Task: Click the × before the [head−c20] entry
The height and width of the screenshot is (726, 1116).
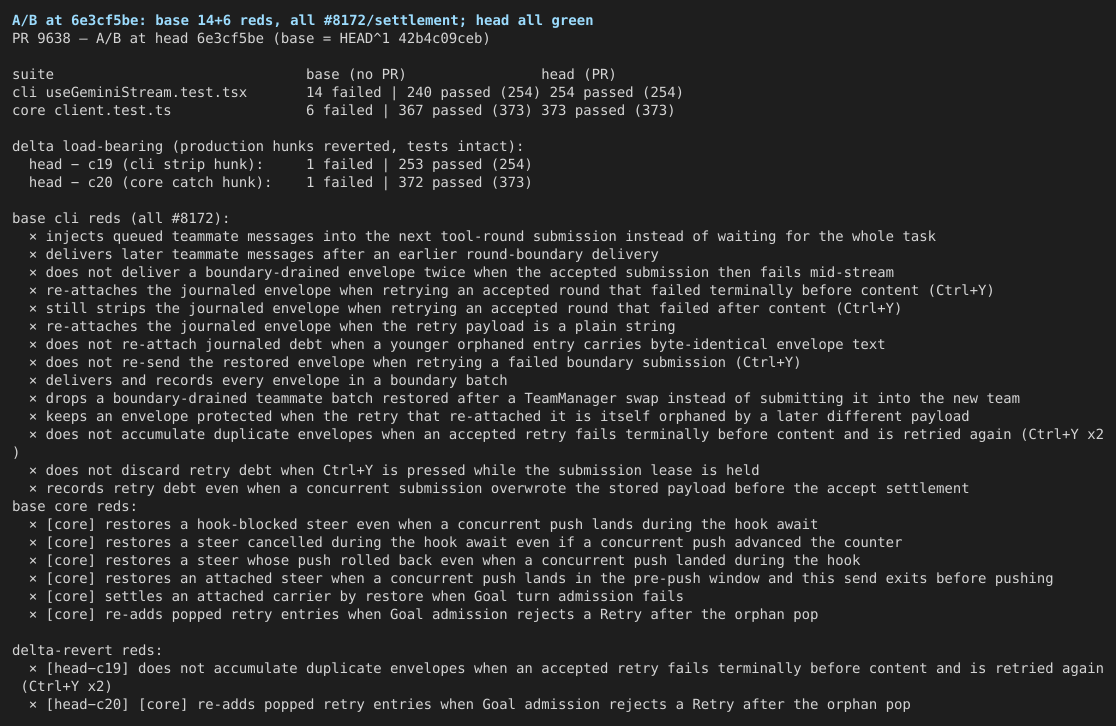Action: (33, 705)
